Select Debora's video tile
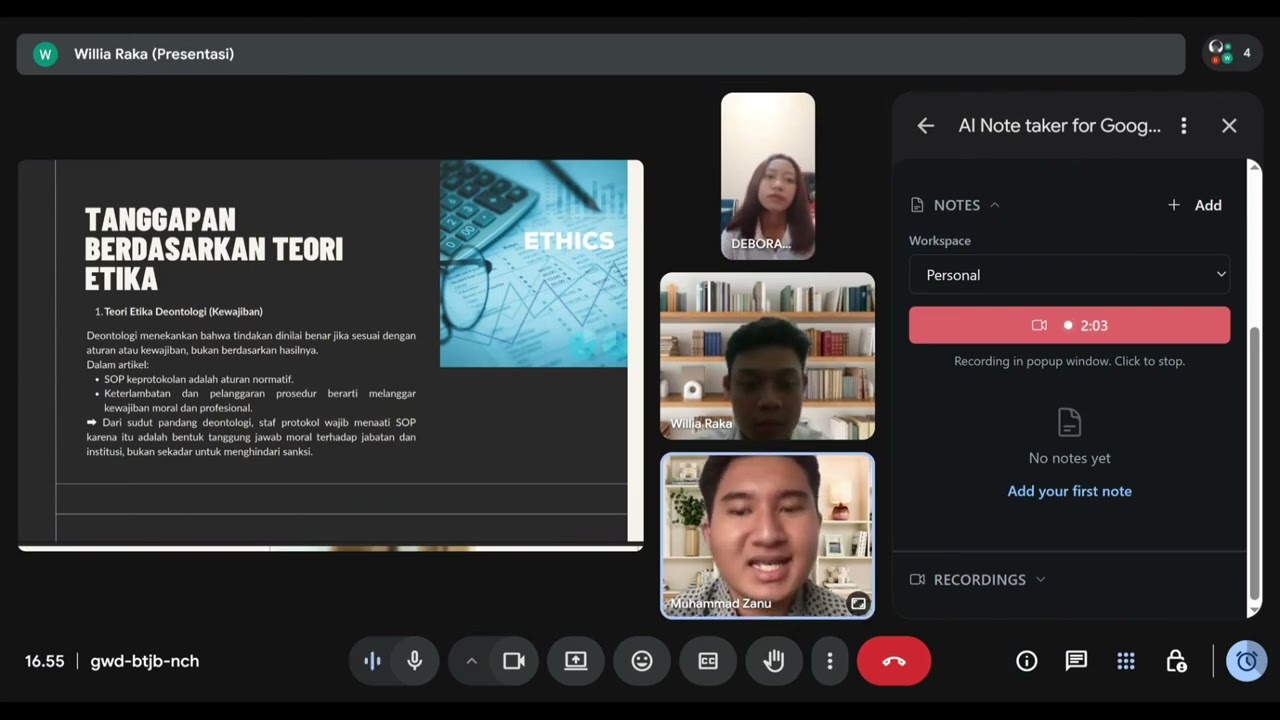Viewport: 1280px width, 720px height. pos(768,176)
